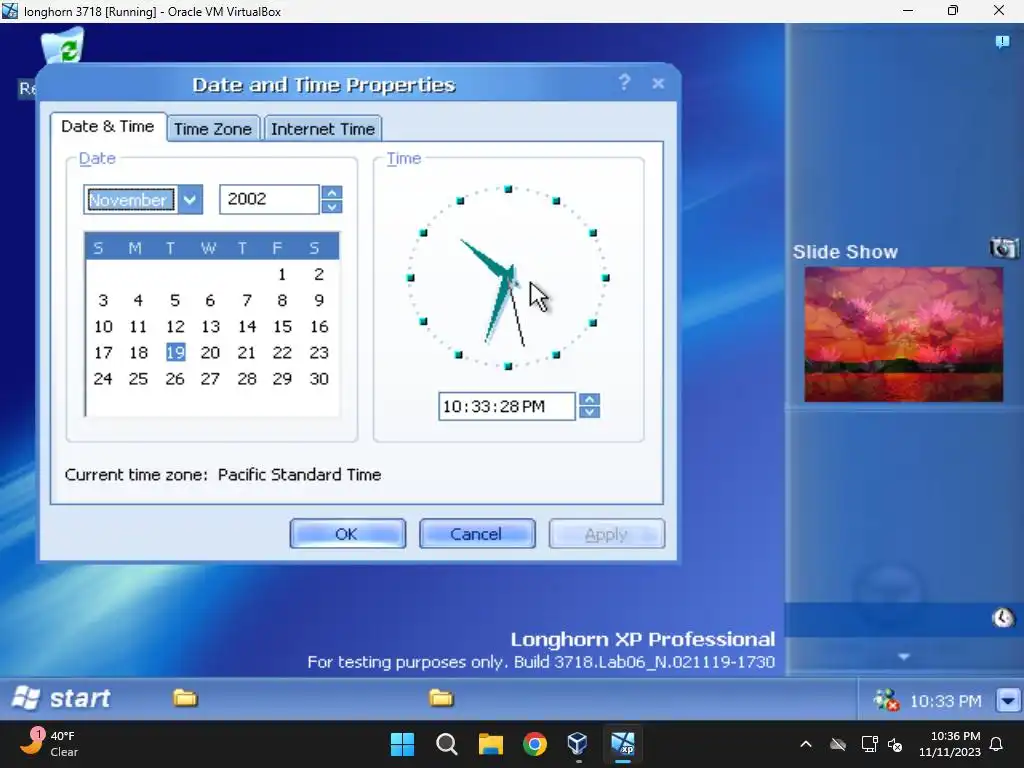Click the year field showing 2002
This screenshot has height=768, width=1024.
[269, 199]
